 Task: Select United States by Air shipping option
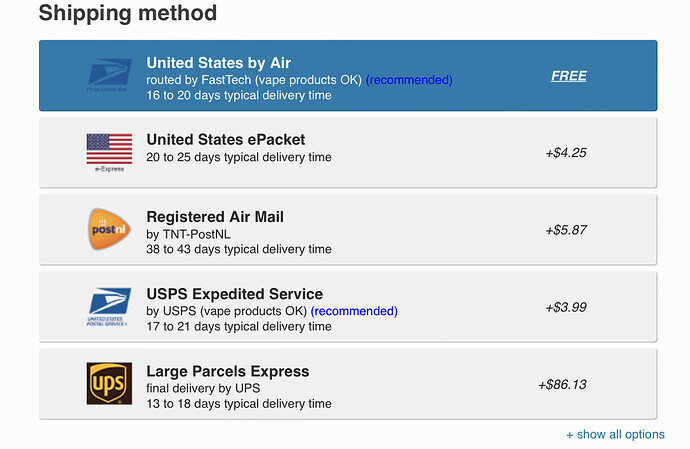pyautogui.click(x=348, y=76)
